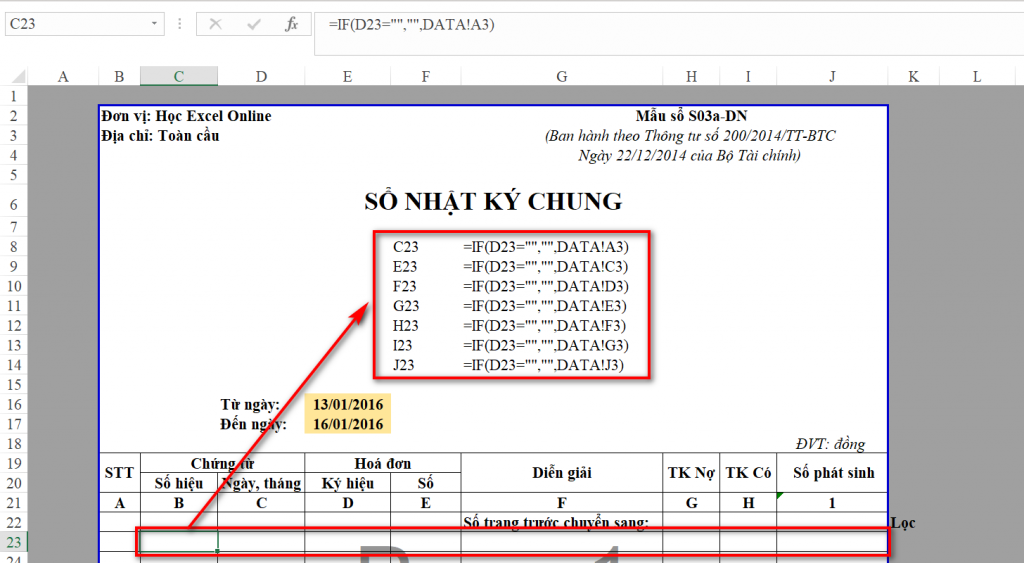Select row 23 header
Viewport: 1024px width, 563px height.
click(x=14, y=542)
